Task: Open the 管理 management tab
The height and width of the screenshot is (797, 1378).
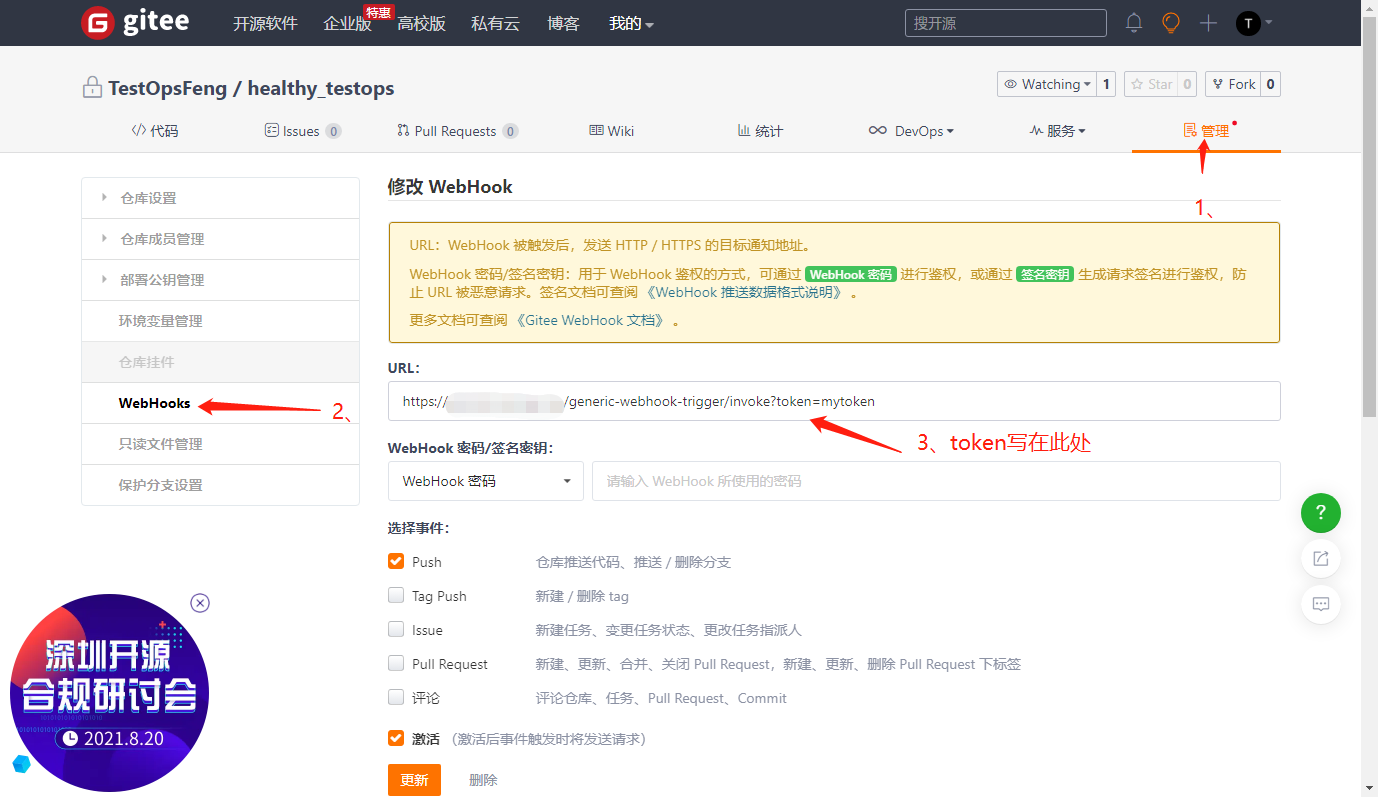Action: pyautogui.click(x=1206, y=131)
